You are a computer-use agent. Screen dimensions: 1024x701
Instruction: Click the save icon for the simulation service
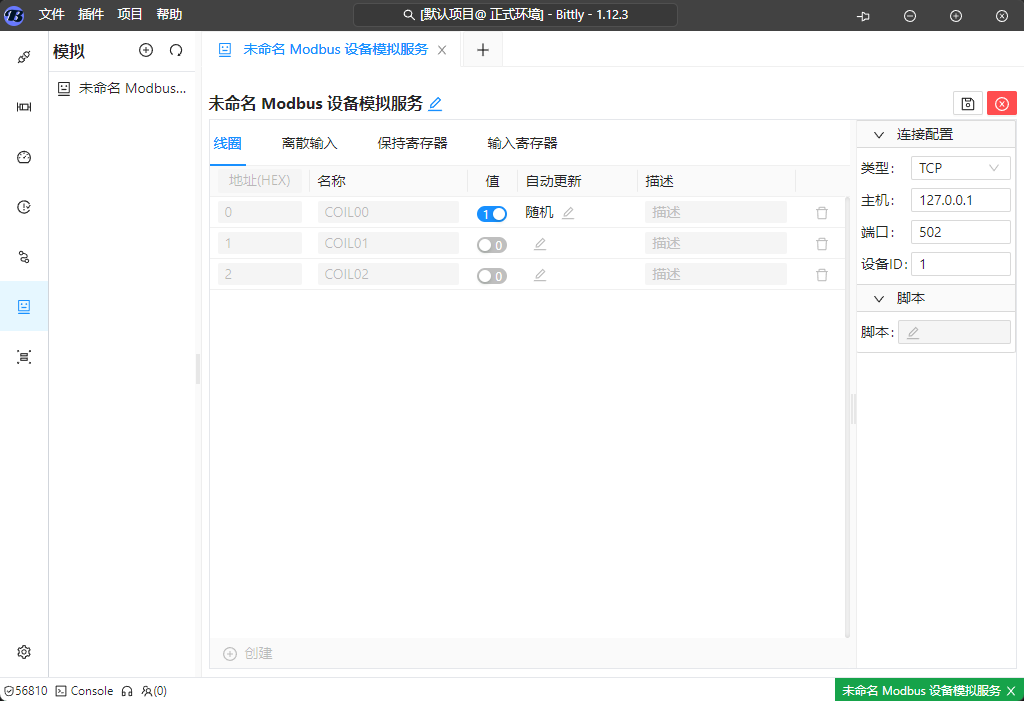tap(967, 103)
